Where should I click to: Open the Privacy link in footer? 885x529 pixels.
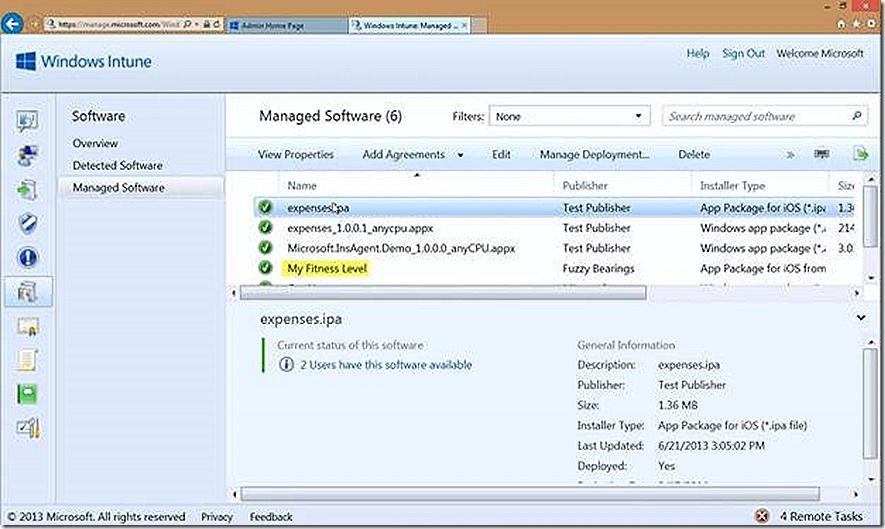[x=217, y=517]
